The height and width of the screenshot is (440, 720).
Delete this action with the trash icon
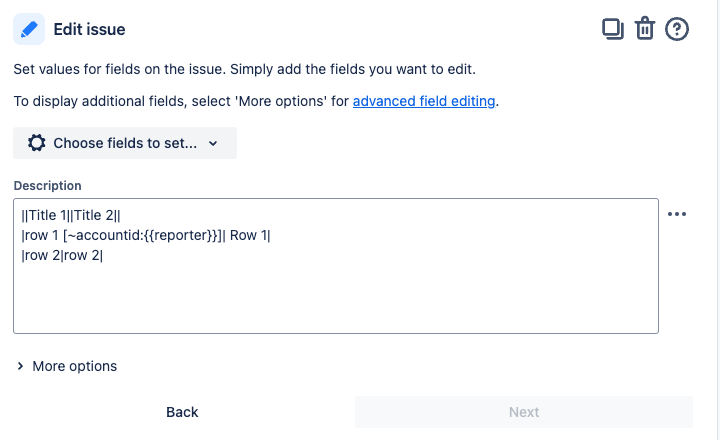(645, 29)
